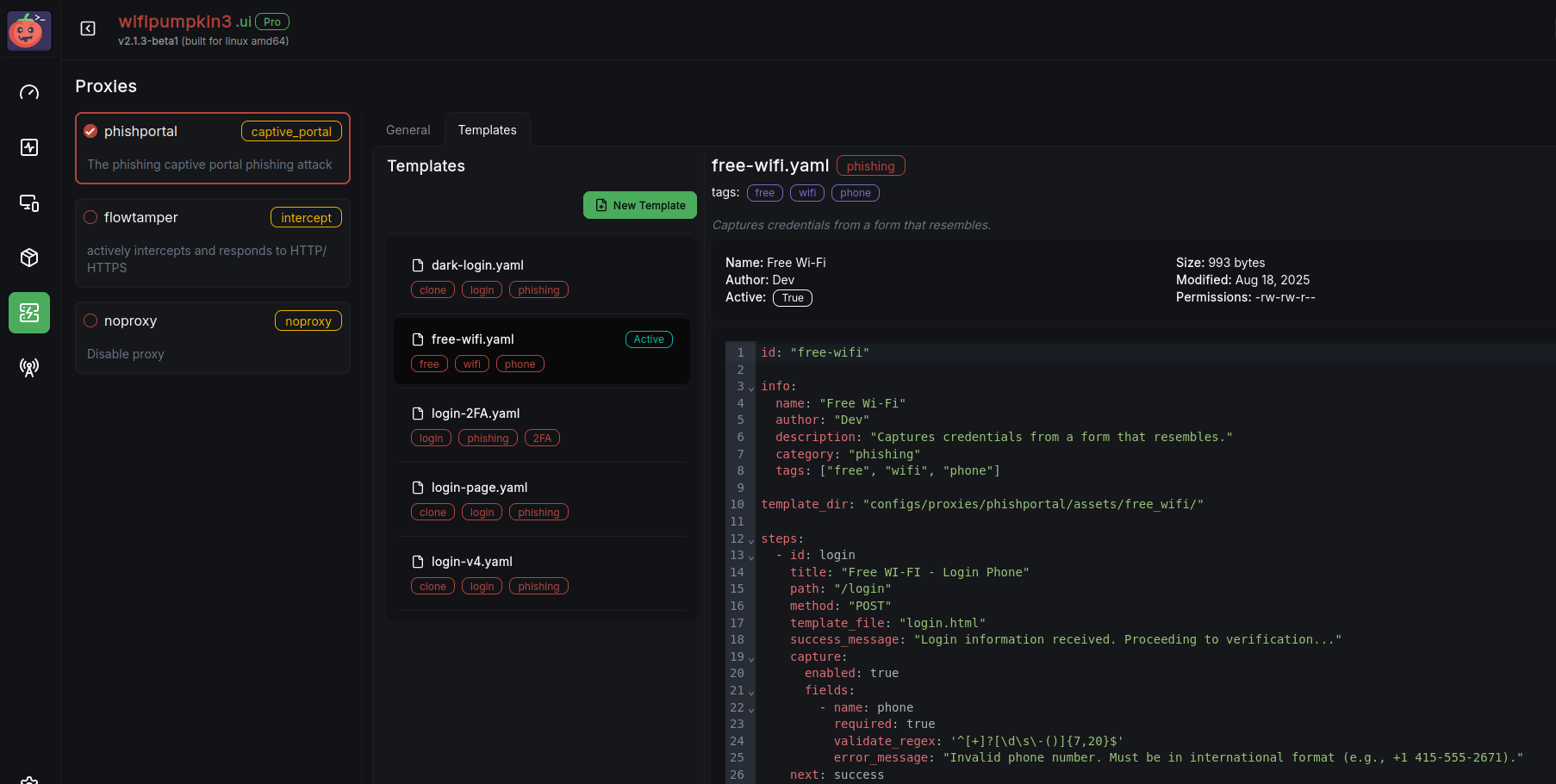Click the phone tag under free-wifi.yaml list item
This screenshot has width=1556, height=784.
(x=520, y=364)
